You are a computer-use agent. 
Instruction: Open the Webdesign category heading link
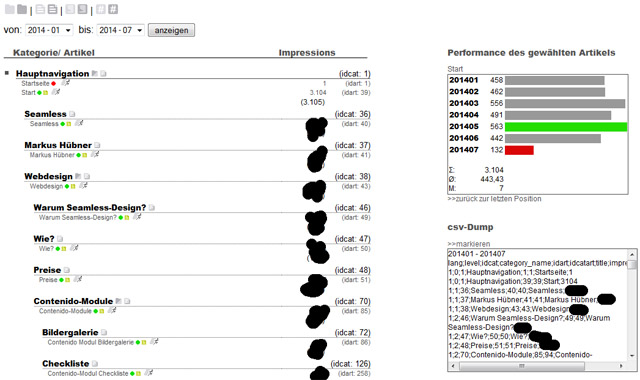click(48, 176)
